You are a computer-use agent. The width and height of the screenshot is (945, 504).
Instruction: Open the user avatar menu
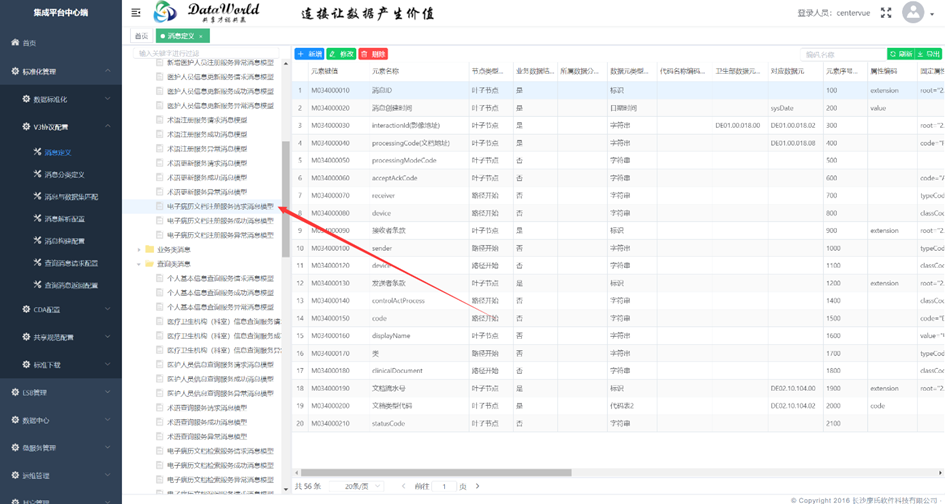coord(913,12)
